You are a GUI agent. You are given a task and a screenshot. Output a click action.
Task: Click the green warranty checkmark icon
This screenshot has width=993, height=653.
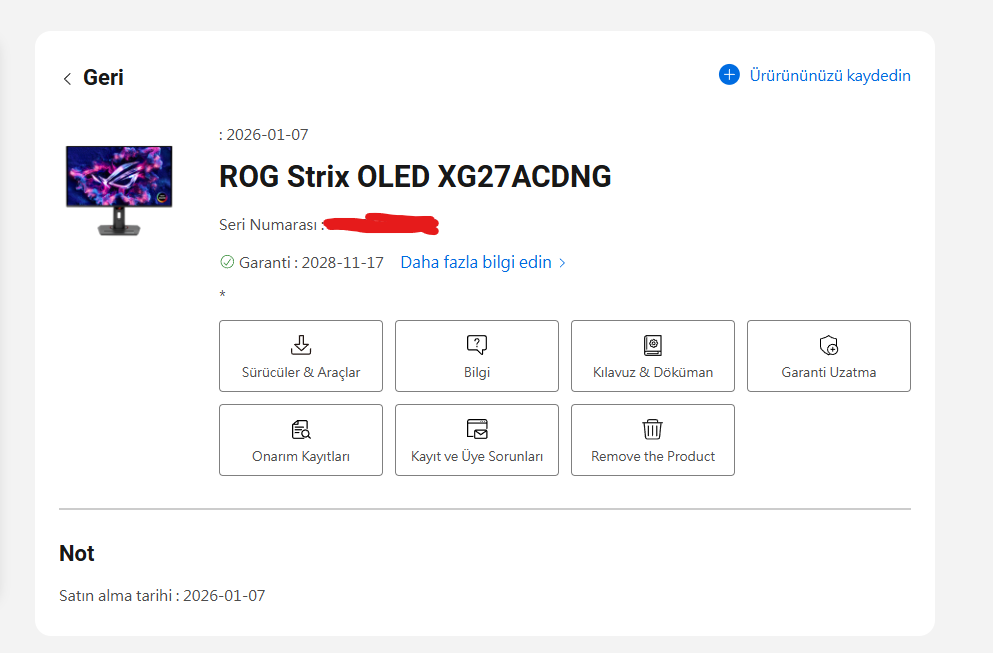[x=227, y=262]
